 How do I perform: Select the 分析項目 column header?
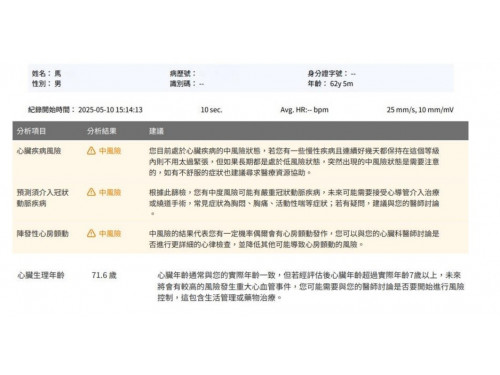click(x=31, y=131)
